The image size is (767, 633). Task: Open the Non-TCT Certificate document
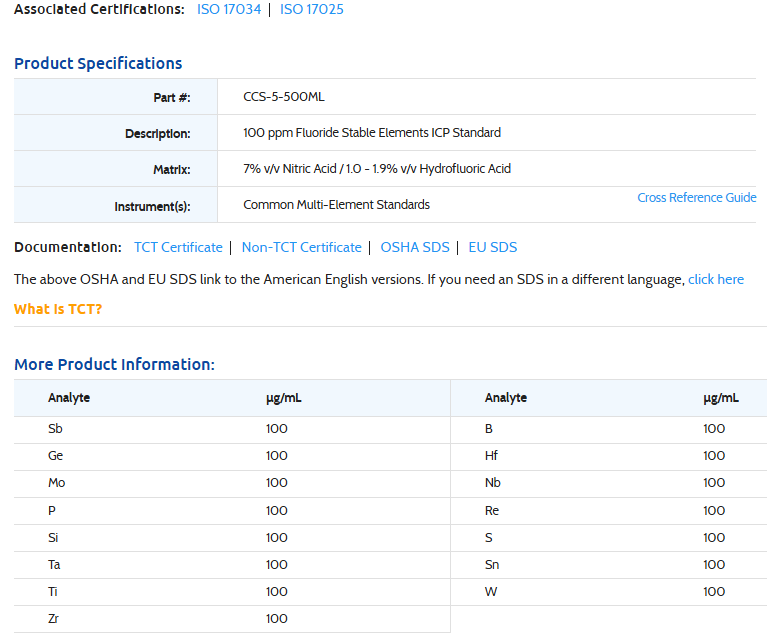(x=301, y=247)
